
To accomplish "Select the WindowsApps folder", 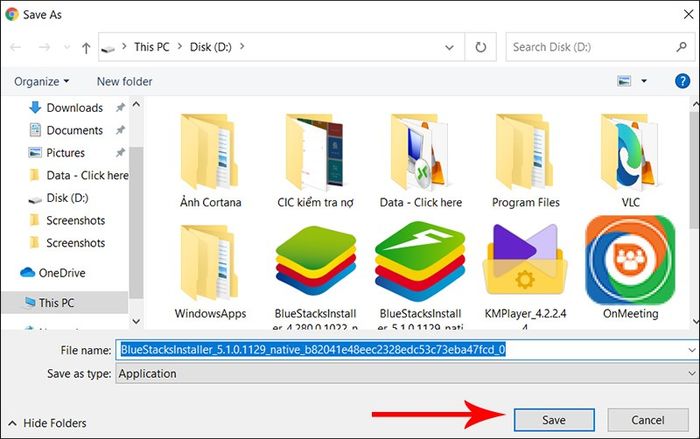I will click(210, 272).
